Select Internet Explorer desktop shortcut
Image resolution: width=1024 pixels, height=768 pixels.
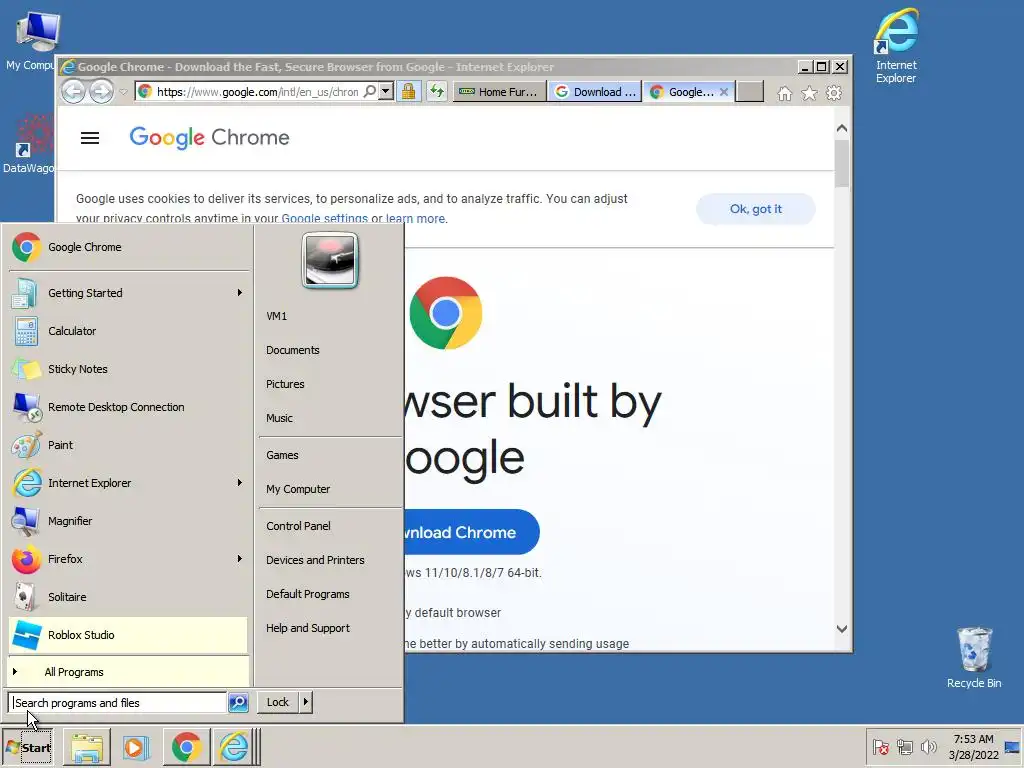pyautogui.click(x=896, y=46)
